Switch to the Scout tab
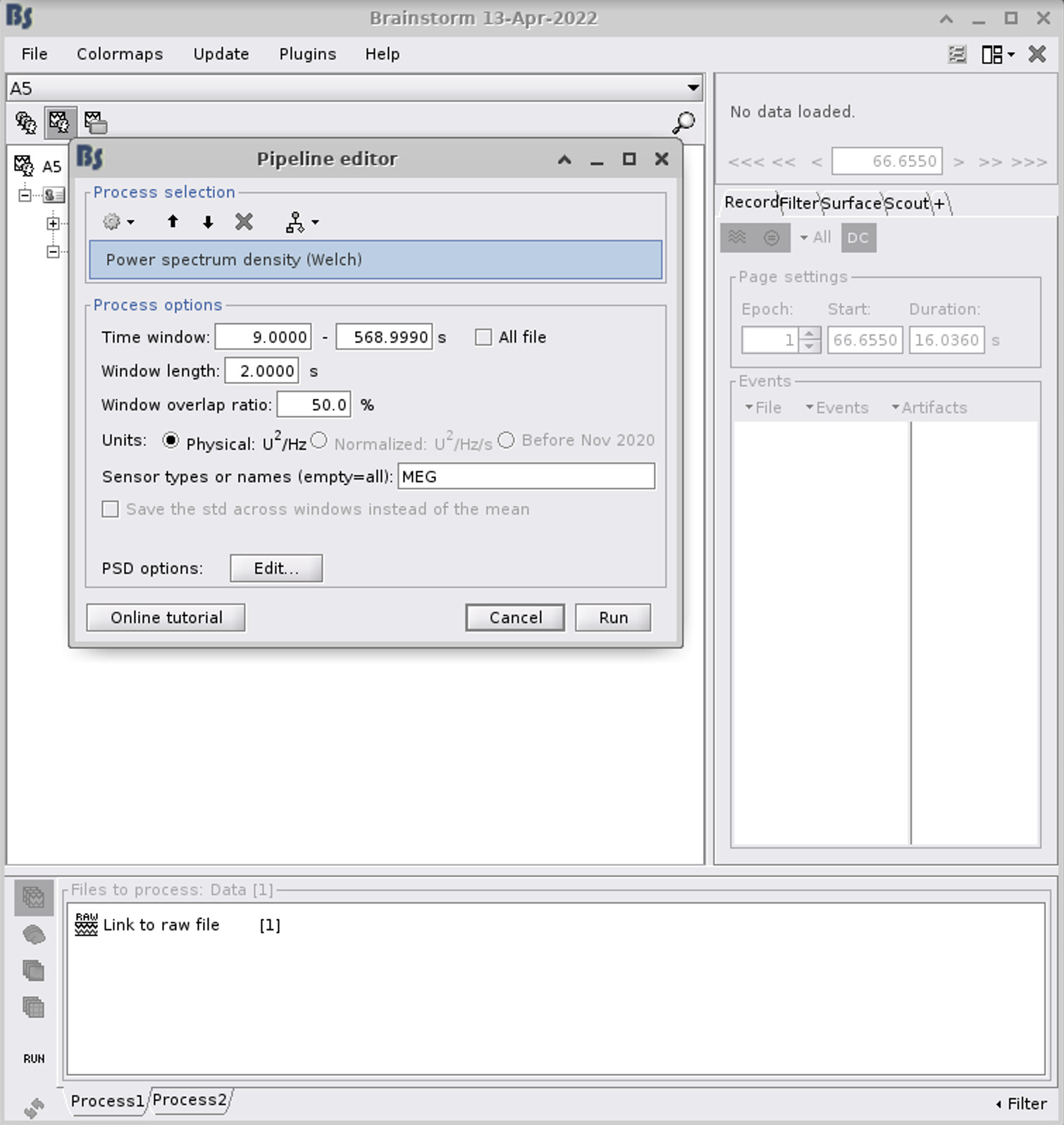1064x1125 pixels. pos(907,203)
